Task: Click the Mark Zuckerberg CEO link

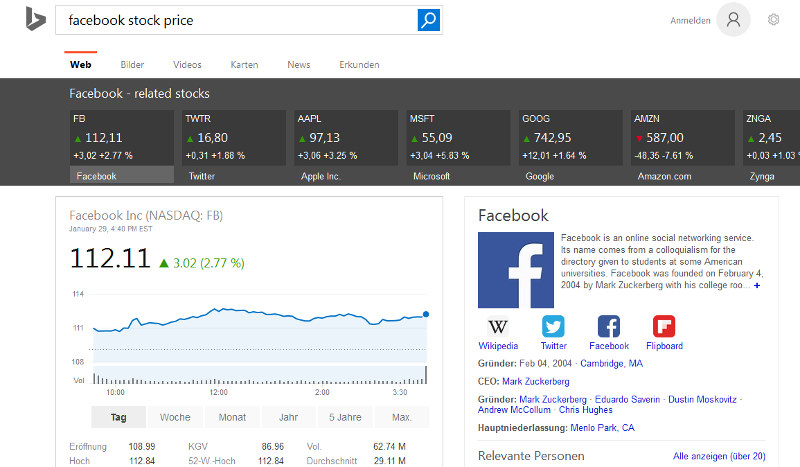Action: click(x=536, y=381)
